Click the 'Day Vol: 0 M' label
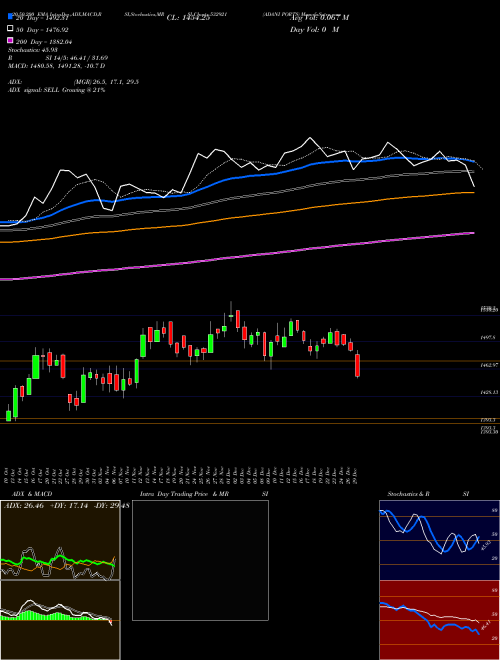Screen dimensions: 500x660 pos(314,30)
